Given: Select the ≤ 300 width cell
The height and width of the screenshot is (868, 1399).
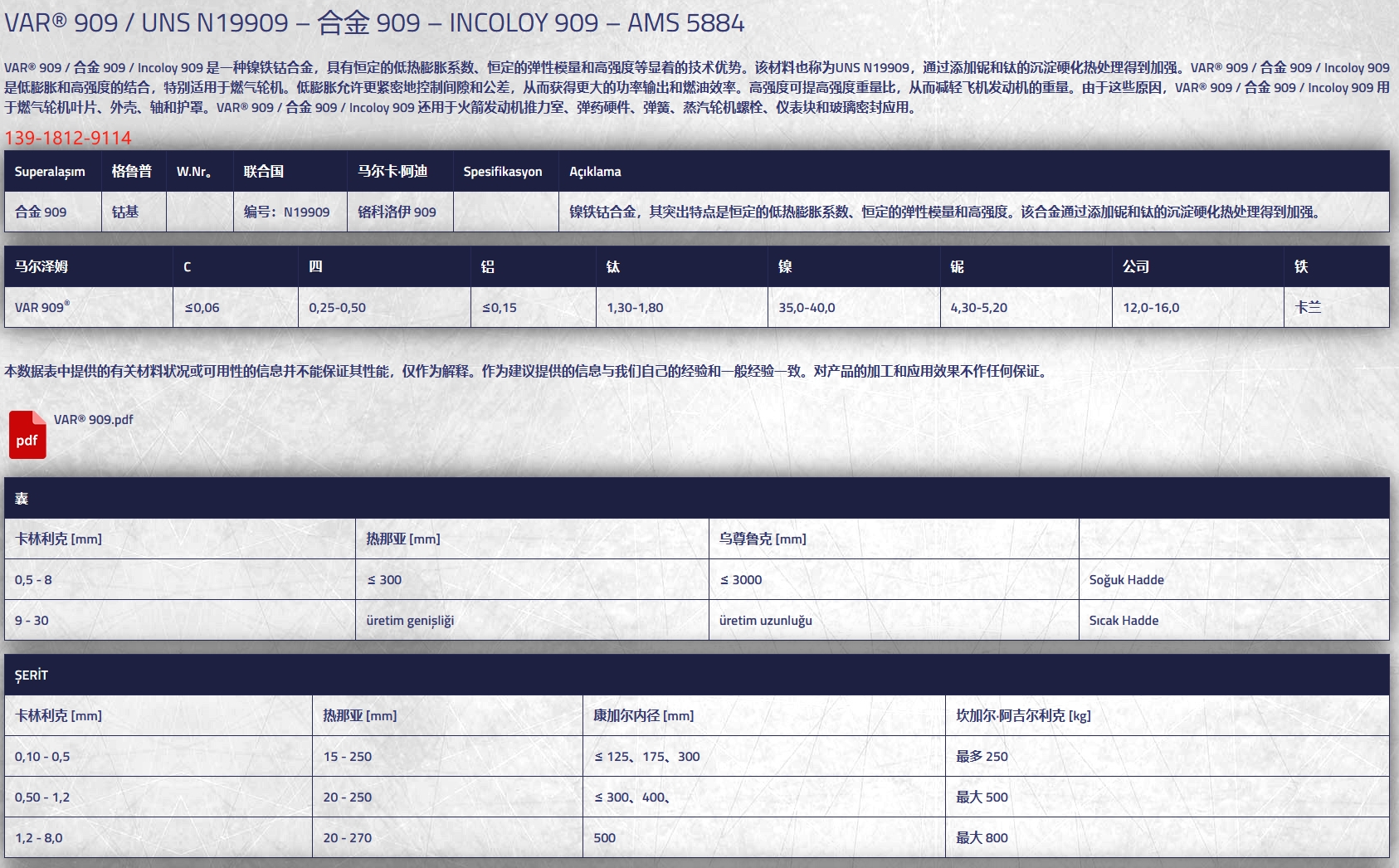Looking at the screenshot, I should point(532,579).
